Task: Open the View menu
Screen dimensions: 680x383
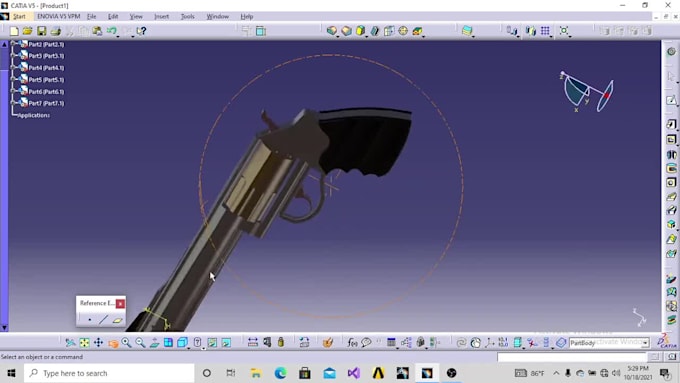Action: [136, 16]
